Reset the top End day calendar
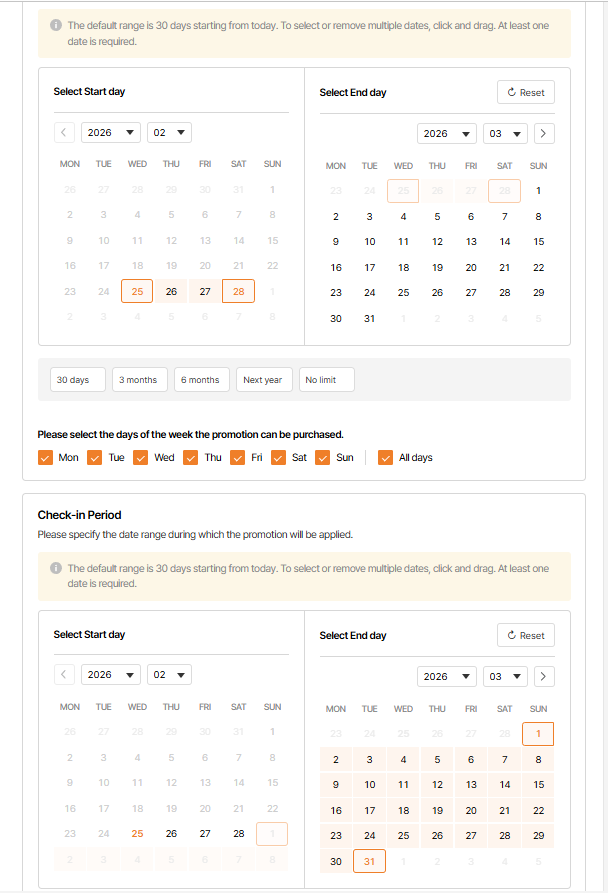This screenshot has height=893, width=608. (525, 92)
